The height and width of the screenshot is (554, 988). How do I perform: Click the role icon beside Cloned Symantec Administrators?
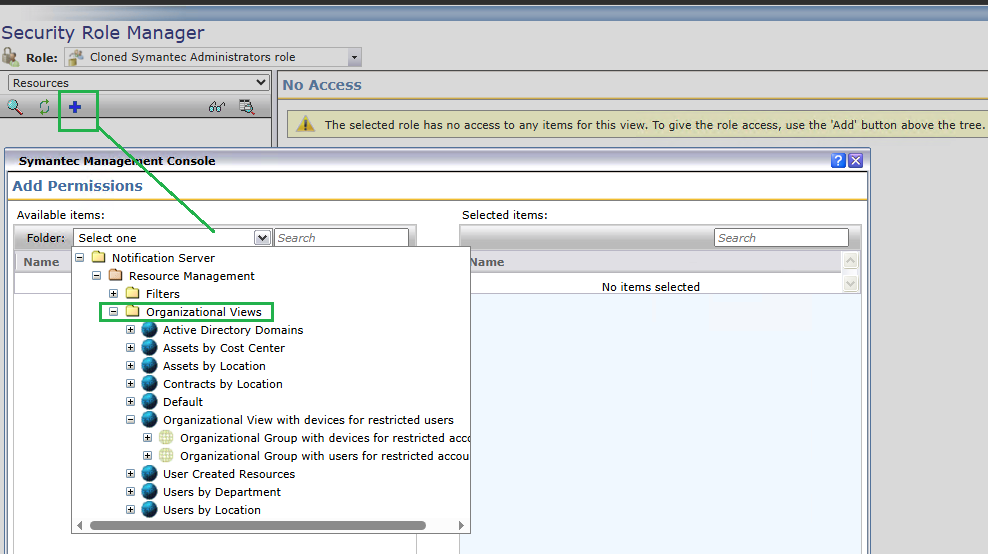76,57
